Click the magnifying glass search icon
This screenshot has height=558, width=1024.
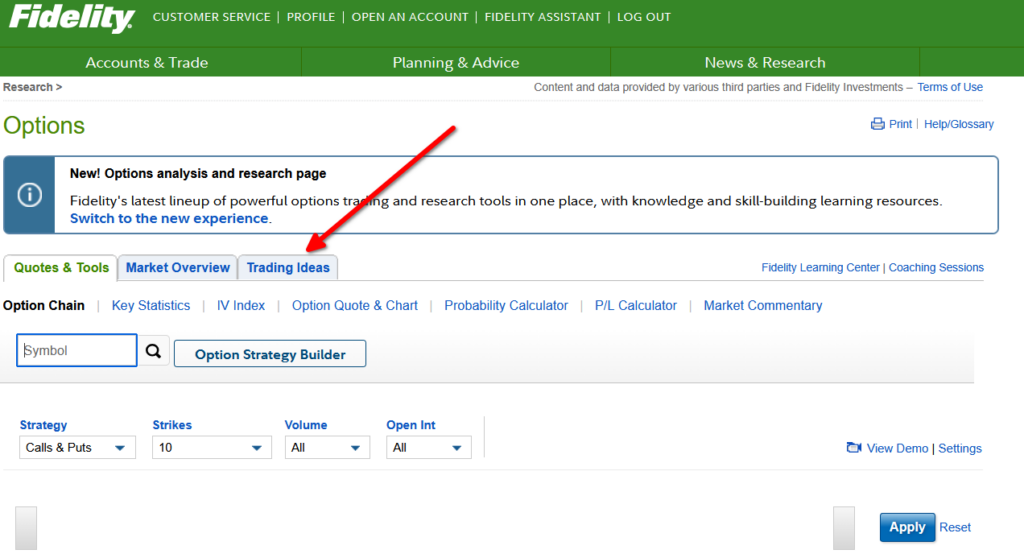[x=153, y=351]
